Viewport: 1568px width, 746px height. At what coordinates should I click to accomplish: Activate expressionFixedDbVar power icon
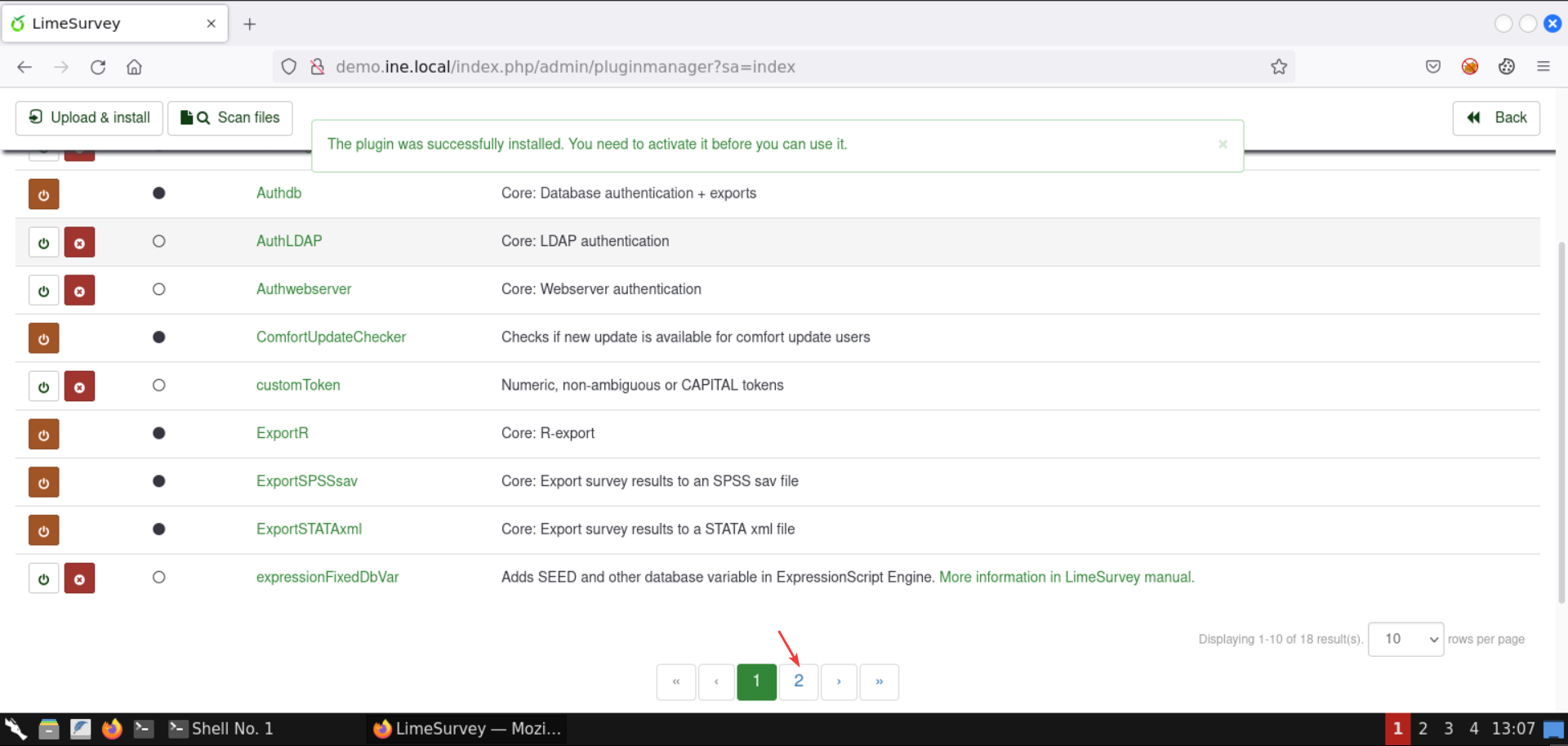43,578
